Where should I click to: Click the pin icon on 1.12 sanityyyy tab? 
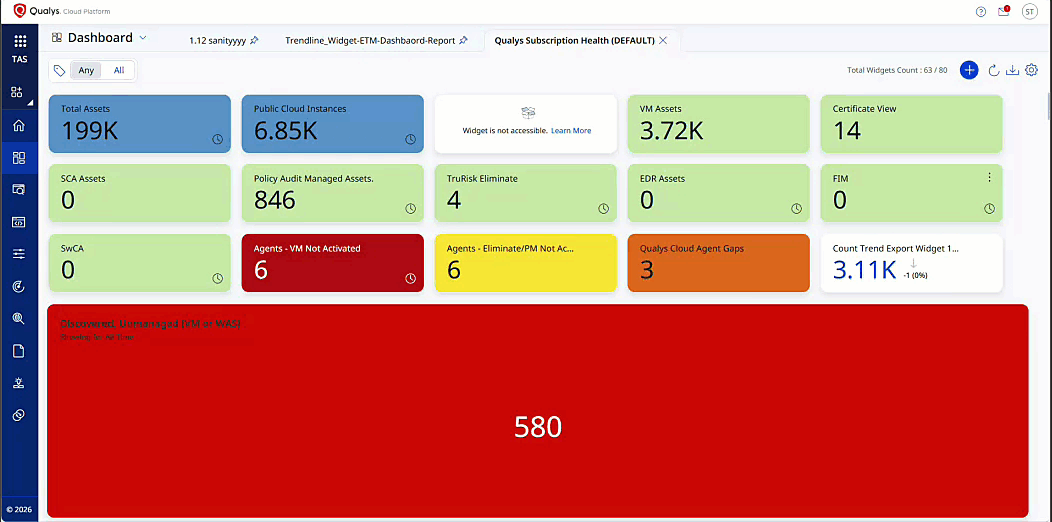254,41
